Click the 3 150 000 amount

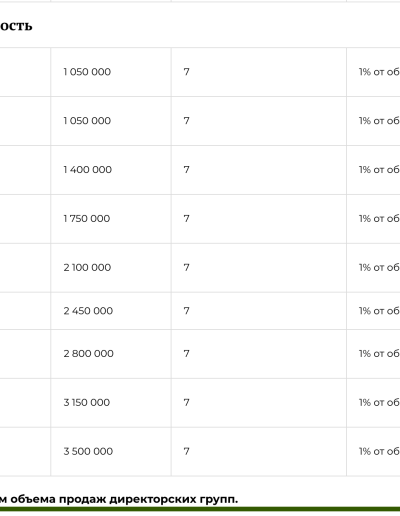87,402
